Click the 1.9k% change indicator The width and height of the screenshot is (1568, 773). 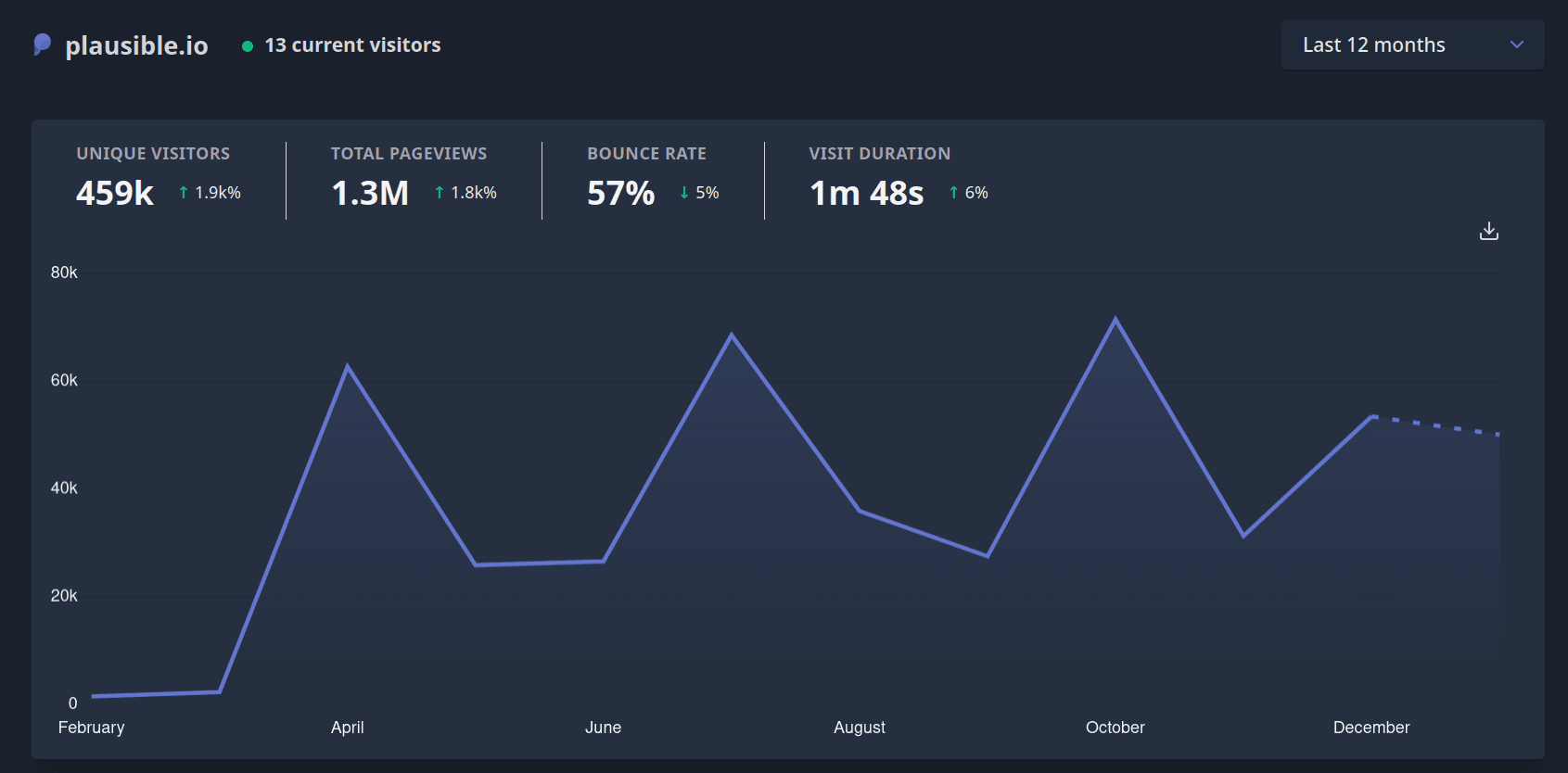(210, 193)
